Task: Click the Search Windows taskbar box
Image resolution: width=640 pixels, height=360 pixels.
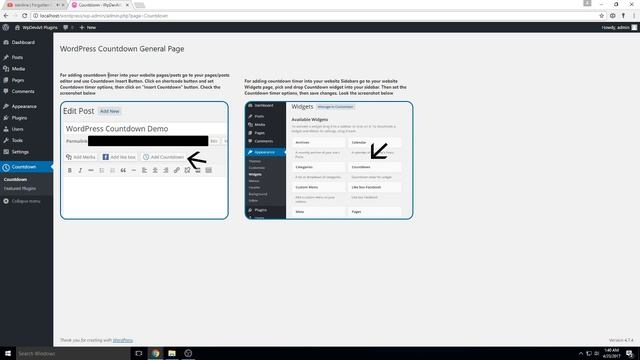Action: 73,353
